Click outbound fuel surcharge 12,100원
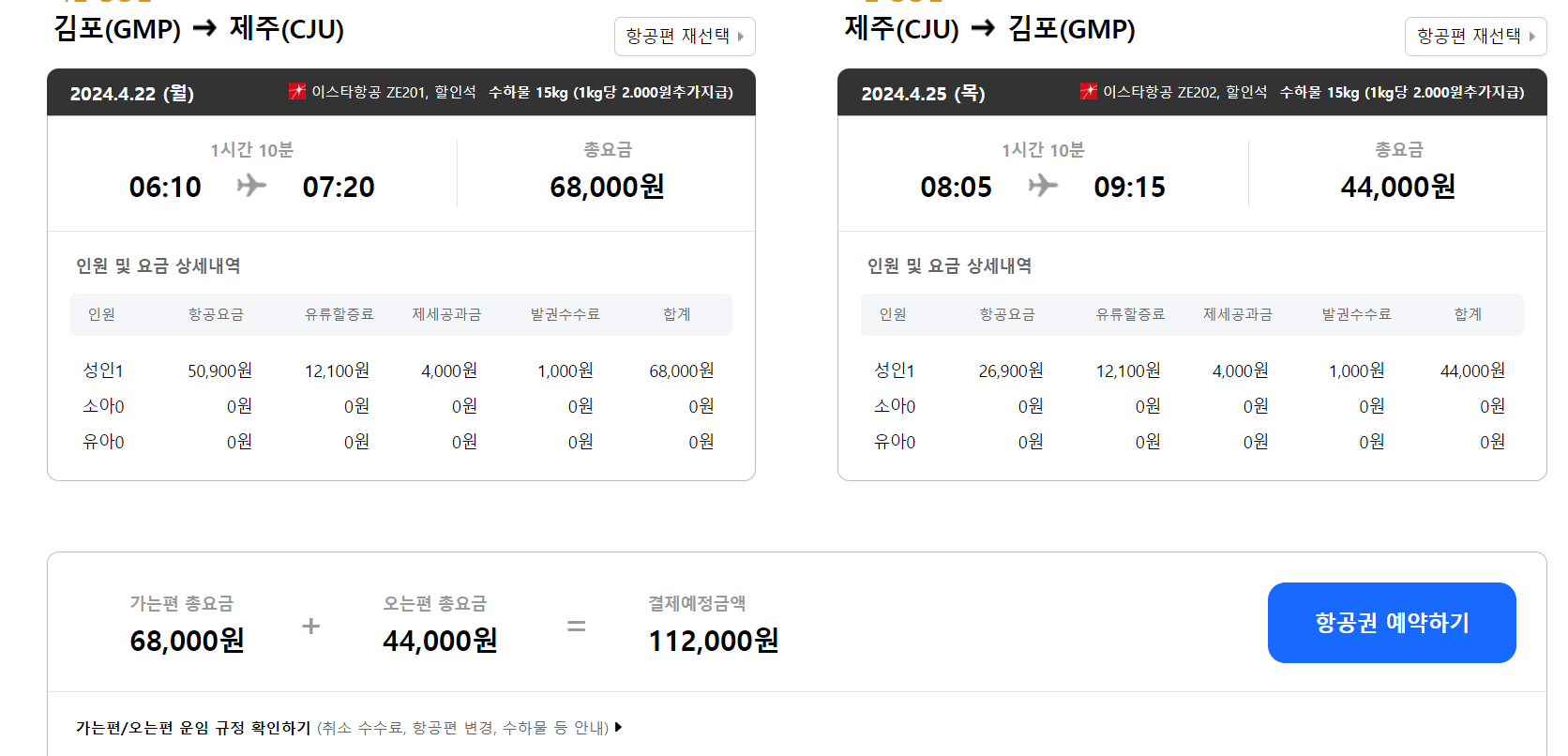The width and height of the screenshot is (1568, 756). [x=337, y=370]
